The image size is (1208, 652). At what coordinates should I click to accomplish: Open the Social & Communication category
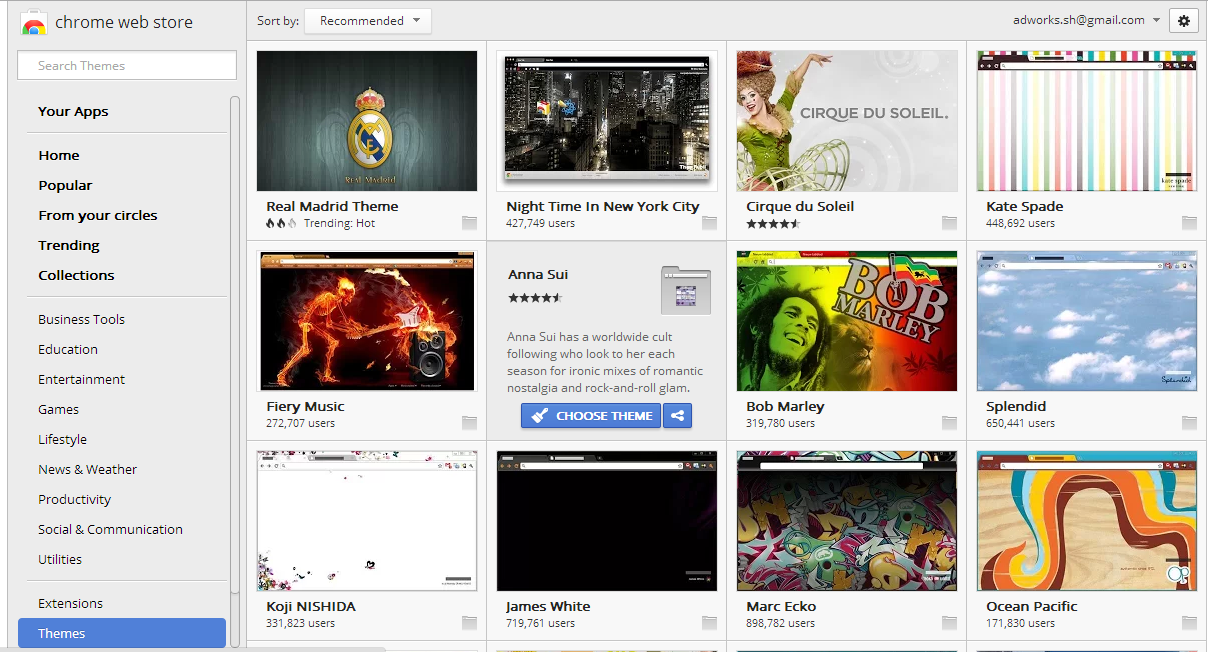[111, 530]
